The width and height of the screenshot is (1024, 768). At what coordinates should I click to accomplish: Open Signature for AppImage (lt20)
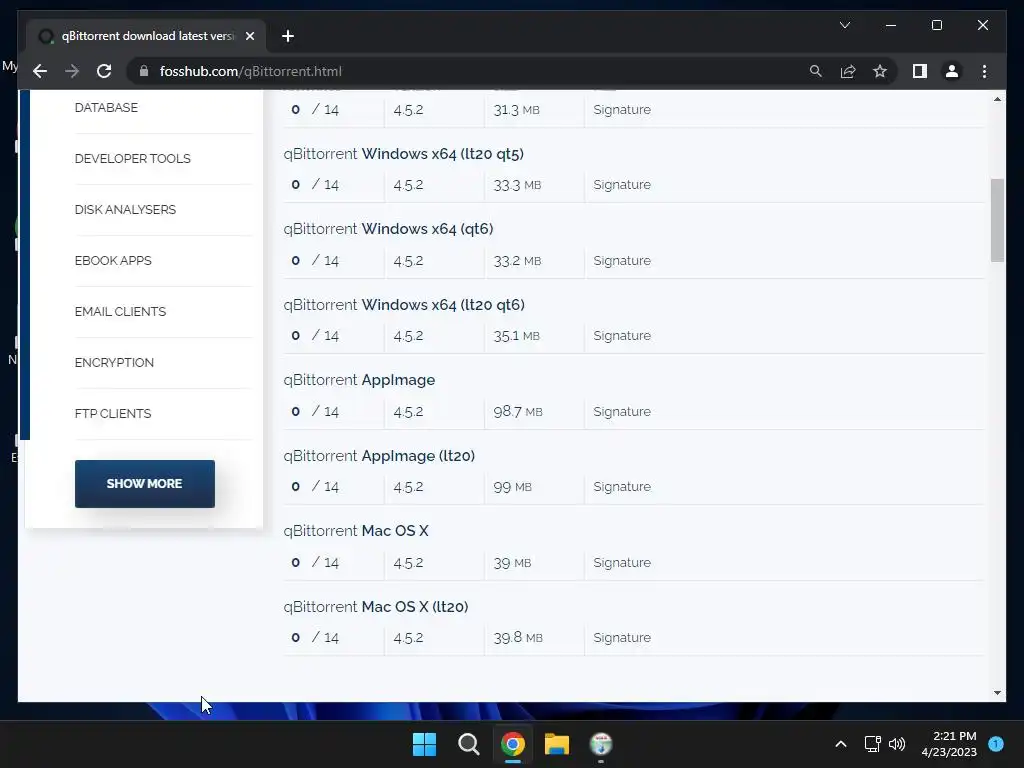pyautogui.click(x=622, y=487)
